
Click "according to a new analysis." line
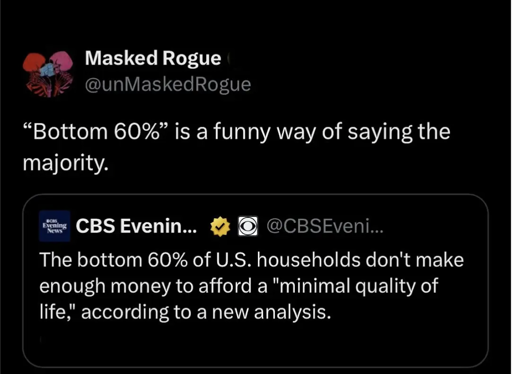click(x=206, y=312)
